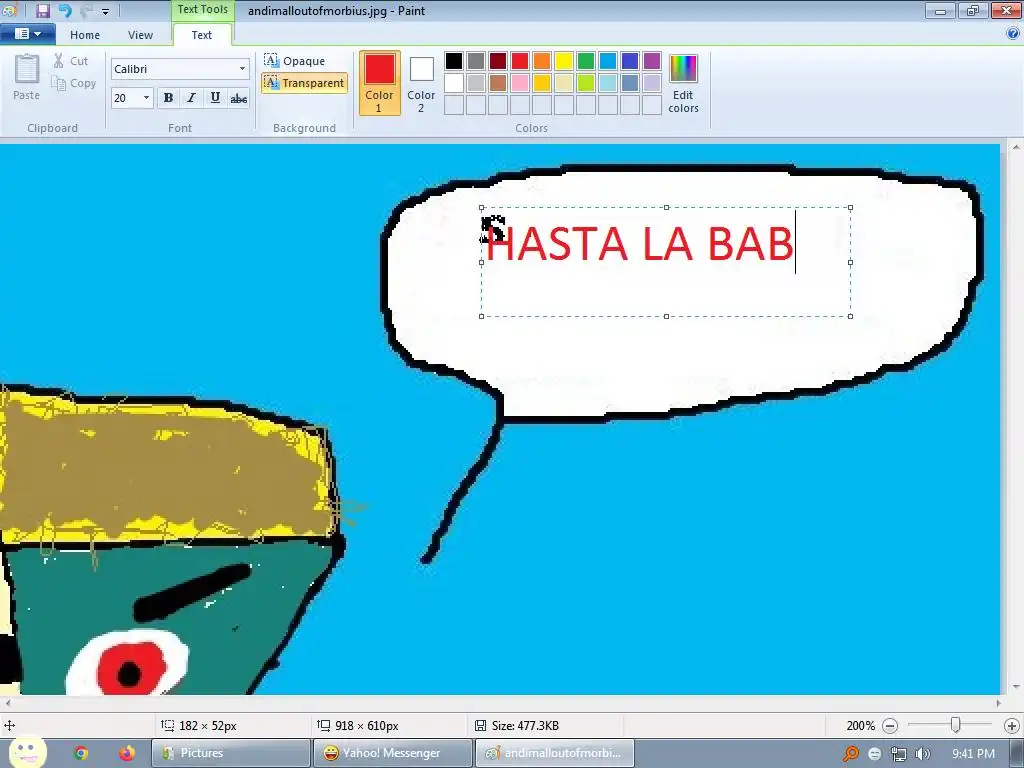Pick the yellow color swatch
This screenshot has width=1024, height=768.
coord(564,61)
